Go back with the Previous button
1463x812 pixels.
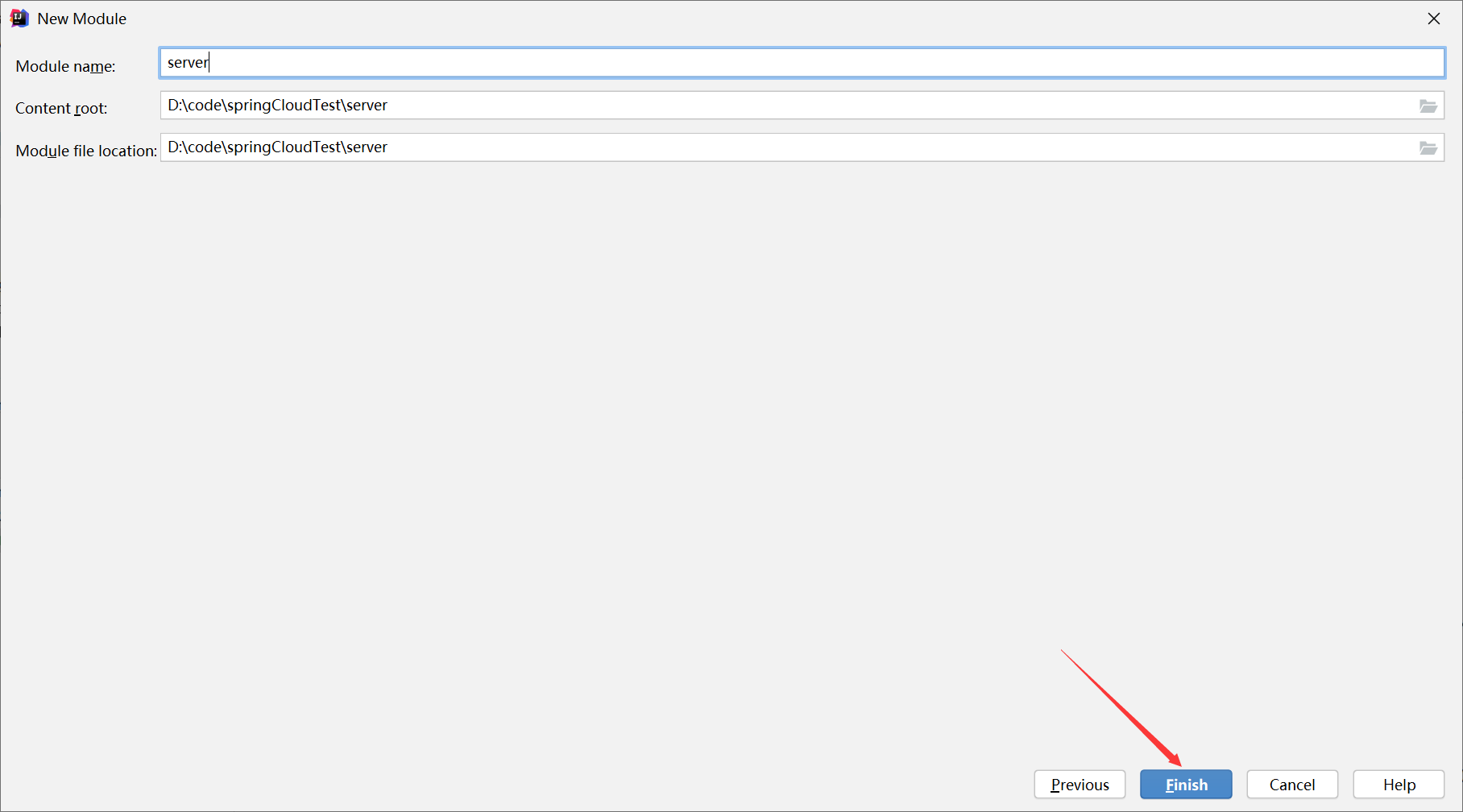click(x=1080, y=785)
